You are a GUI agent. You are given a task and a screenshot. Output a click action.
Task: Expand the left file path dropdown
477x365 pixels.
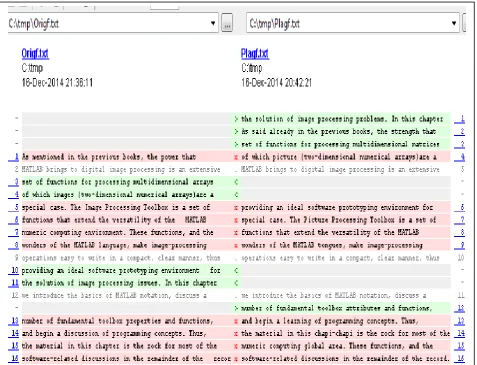pyautogui.click(x=213, y=23)
